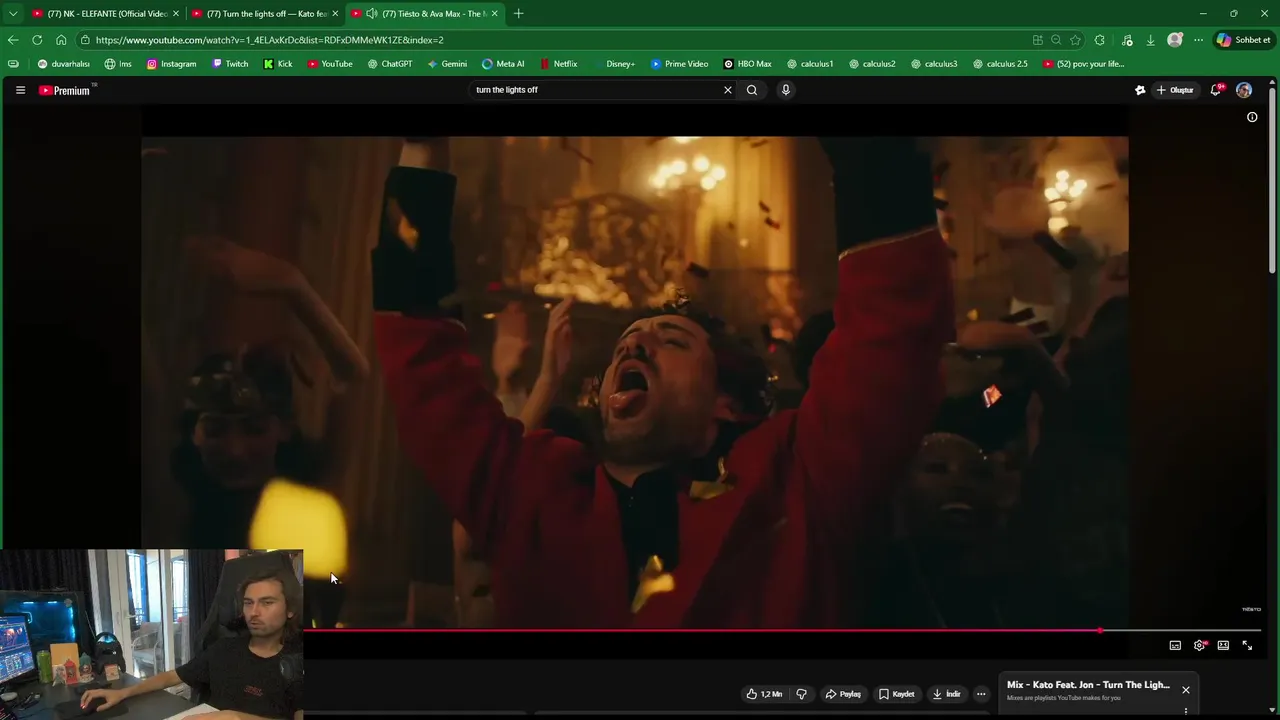This screenshot has width=1280, height=720.
Task: Clear the search box text
Action: (728, 90)
